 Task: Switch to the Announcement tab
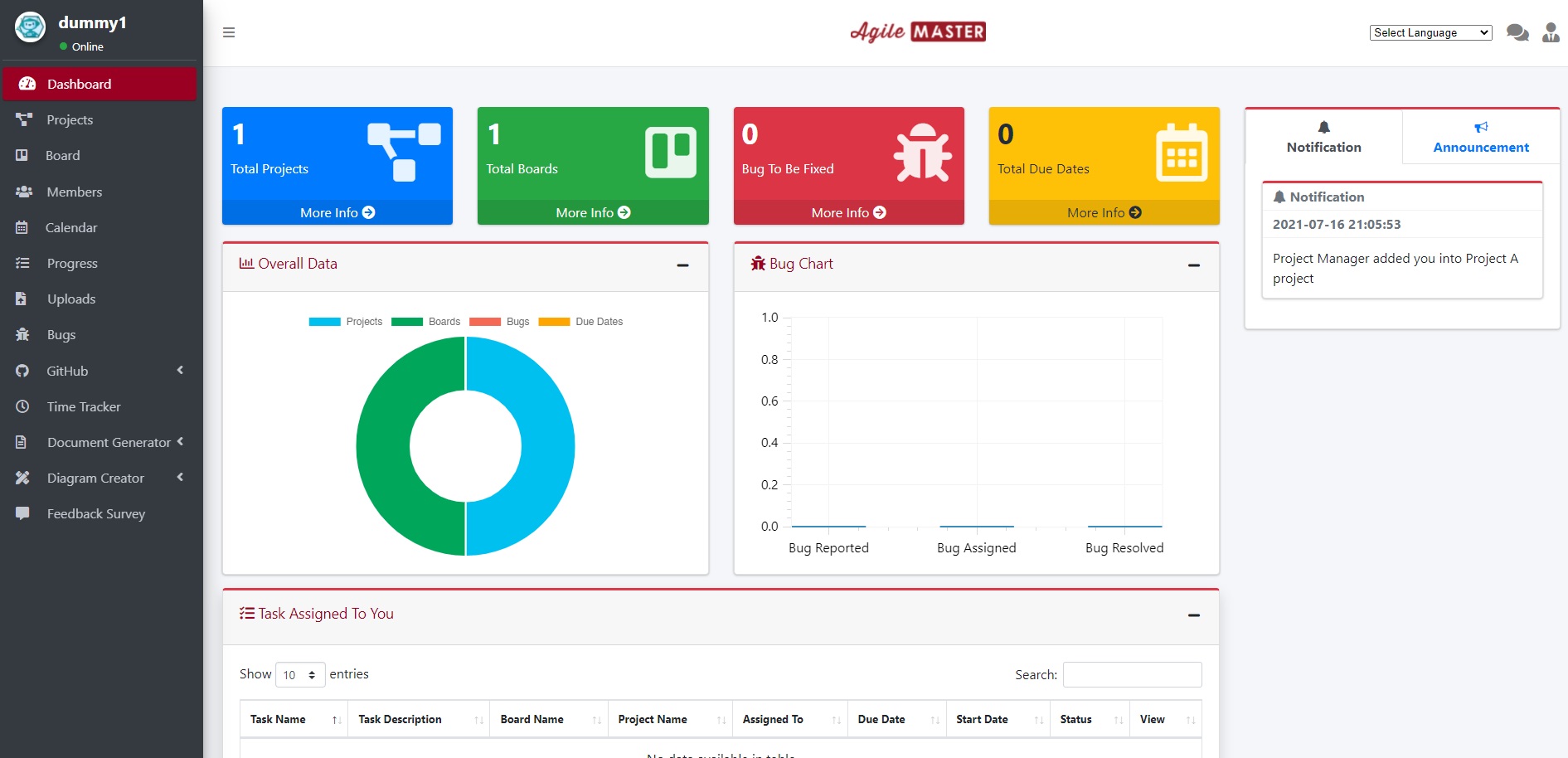click(1481, 137)
